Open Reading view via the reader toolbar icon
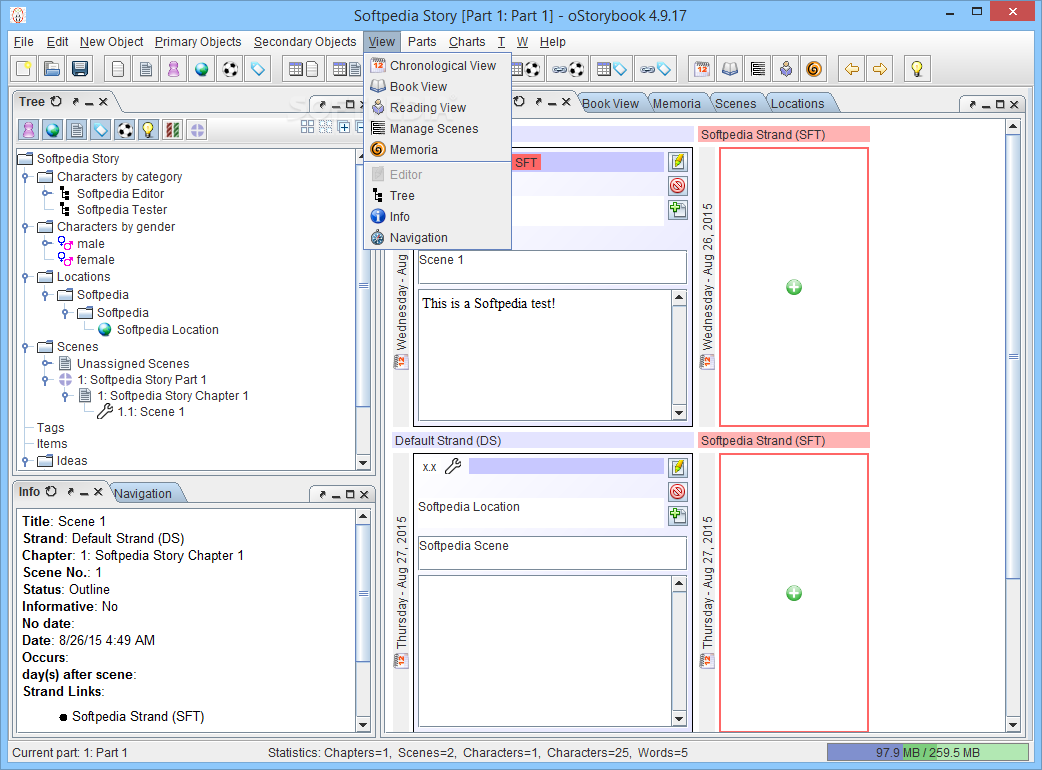Screen dimensions: 1042x770 click(x=785, y=68)
